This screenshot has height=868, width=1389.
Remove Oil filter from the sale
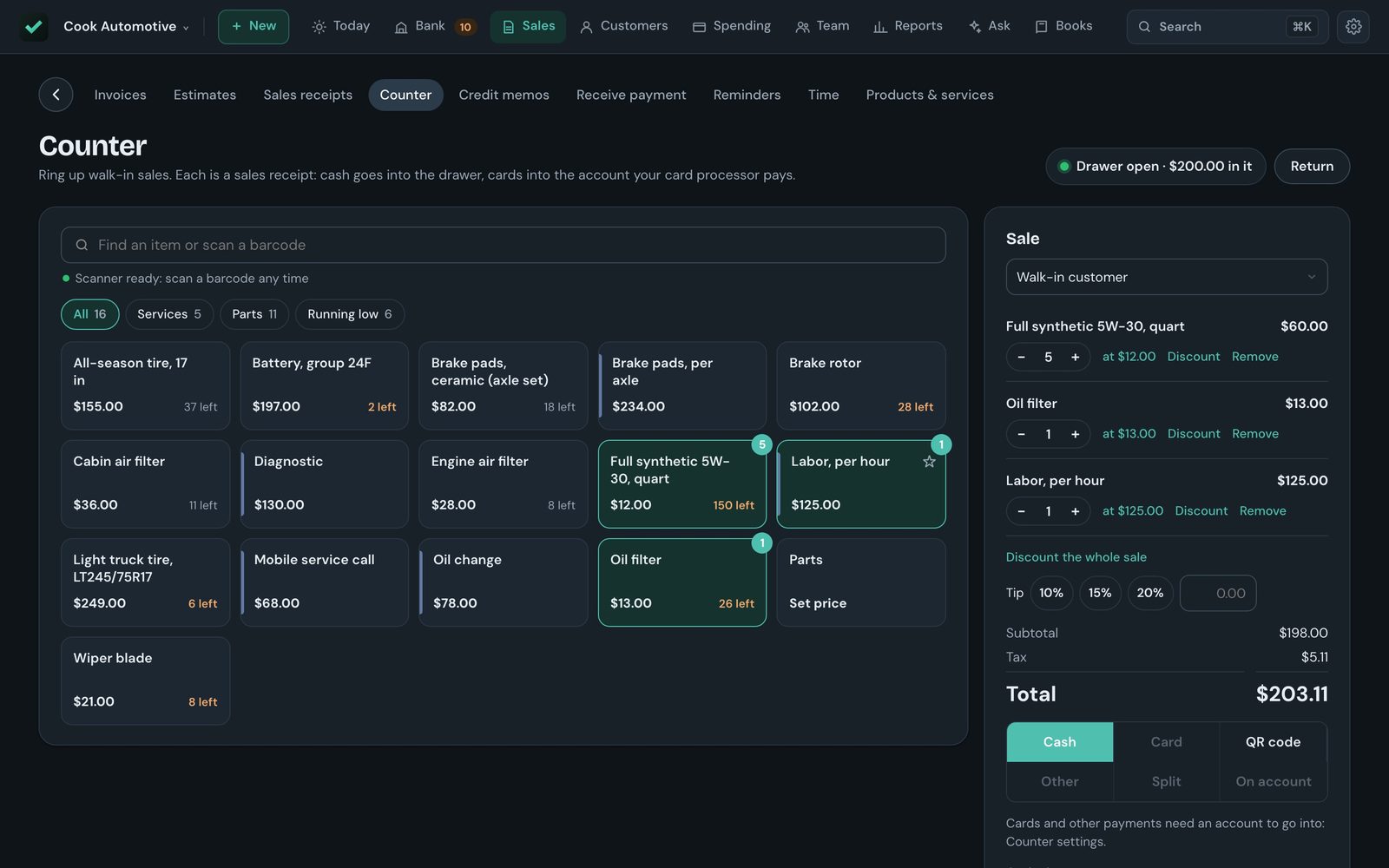[1255, 434]
